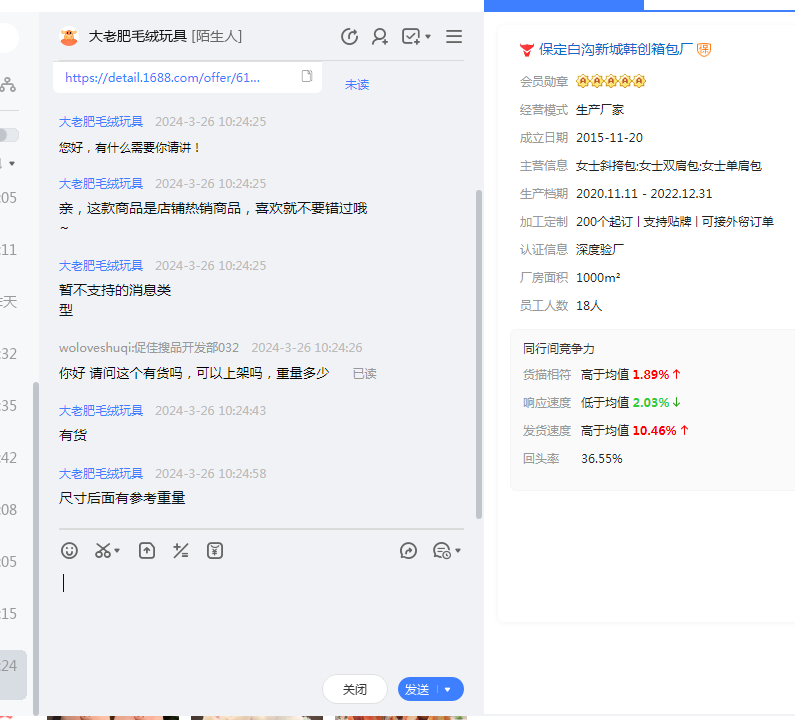Image resolution: width=795 pixels, height=720 pixels.
Task: Click the scissors screenshot tool
Action: (x=103, y=551)
